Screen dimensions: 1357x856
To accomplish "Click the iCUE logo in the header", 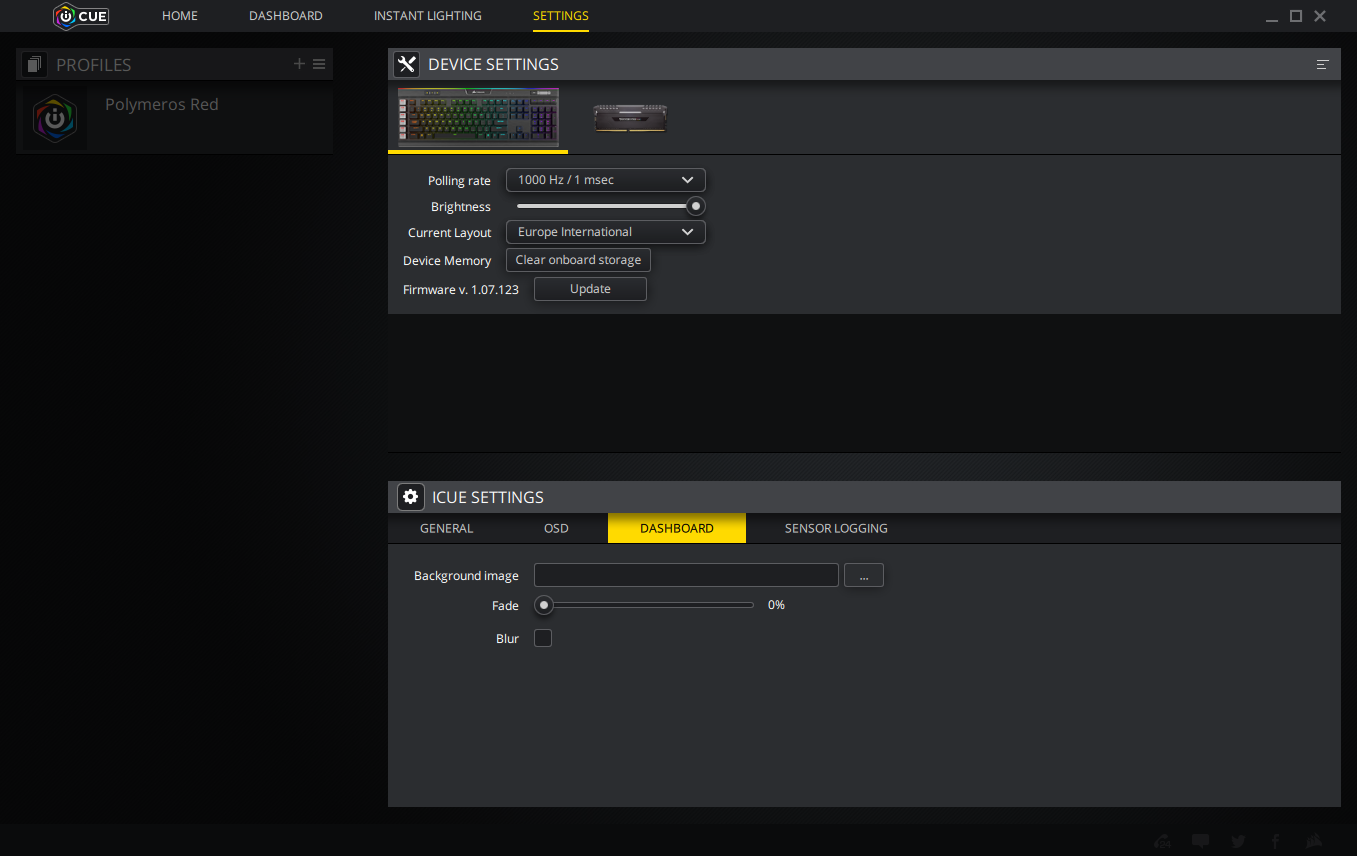I will (x=81, y=16).
